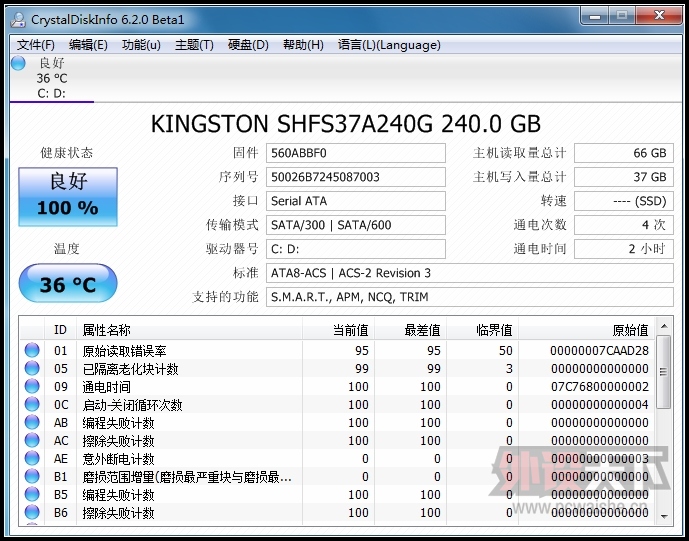The width and height of the screenshot is (689, 541).
Task: Click the 原始值 column header
Action: tap(586, 329)
